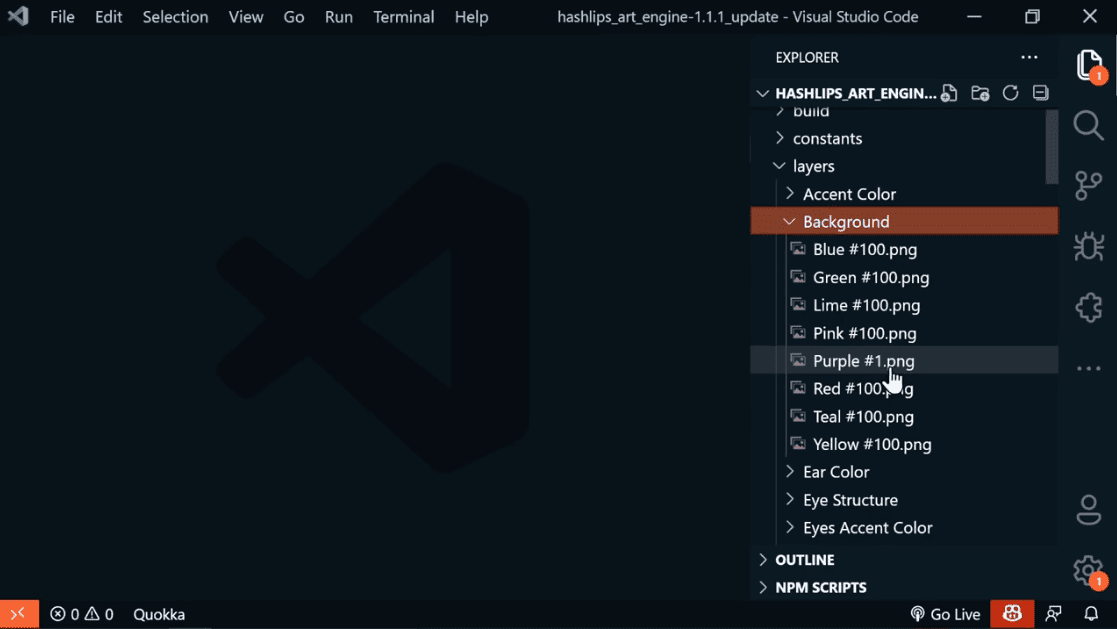Collapse the Background folder
The width and height of the screenshot is (1117, 629).
click(x=789, y=222)
